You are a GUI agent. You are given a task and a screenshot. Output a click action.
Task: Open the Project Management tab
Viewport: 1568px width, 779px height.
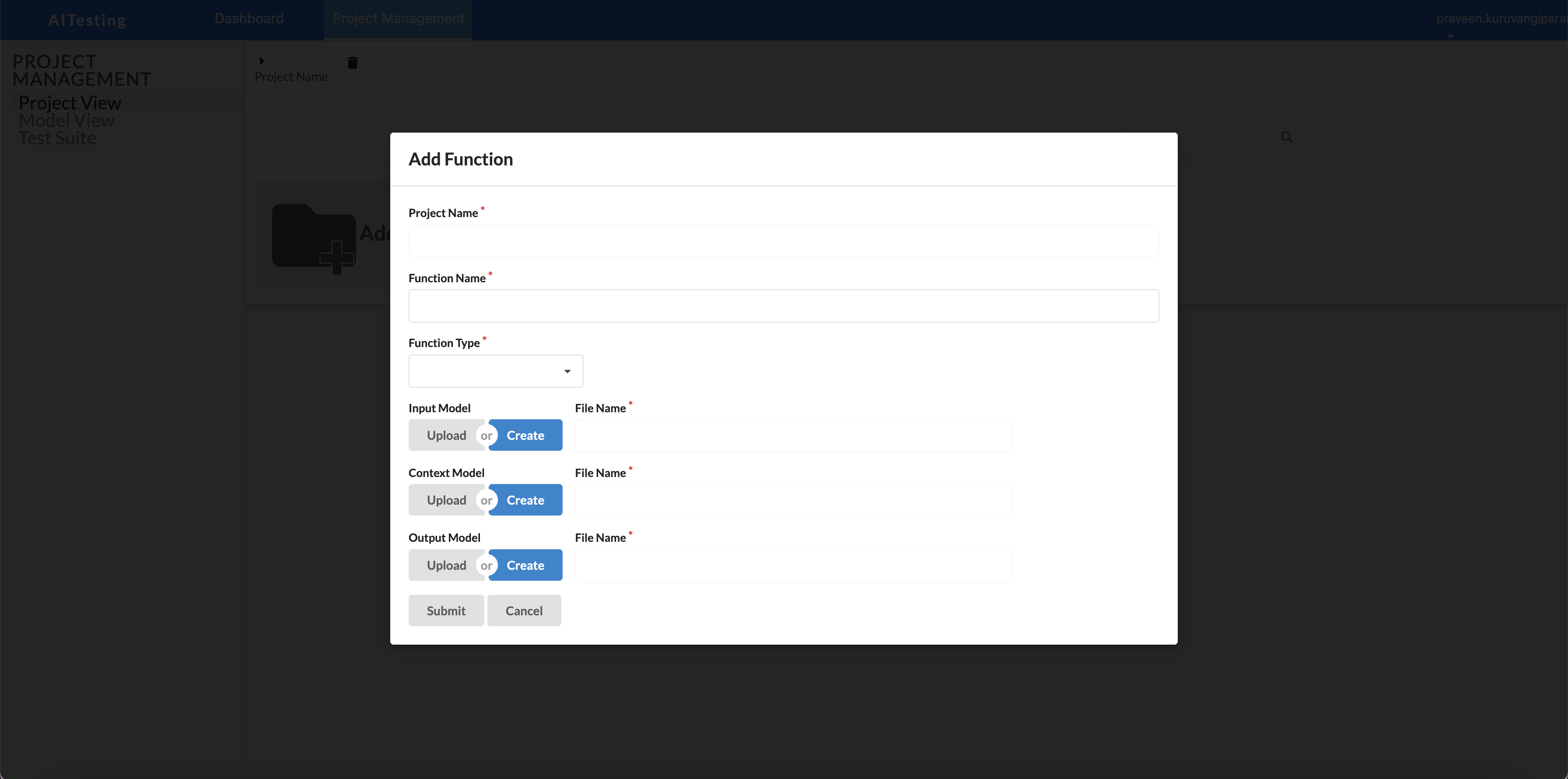[398, 18]
